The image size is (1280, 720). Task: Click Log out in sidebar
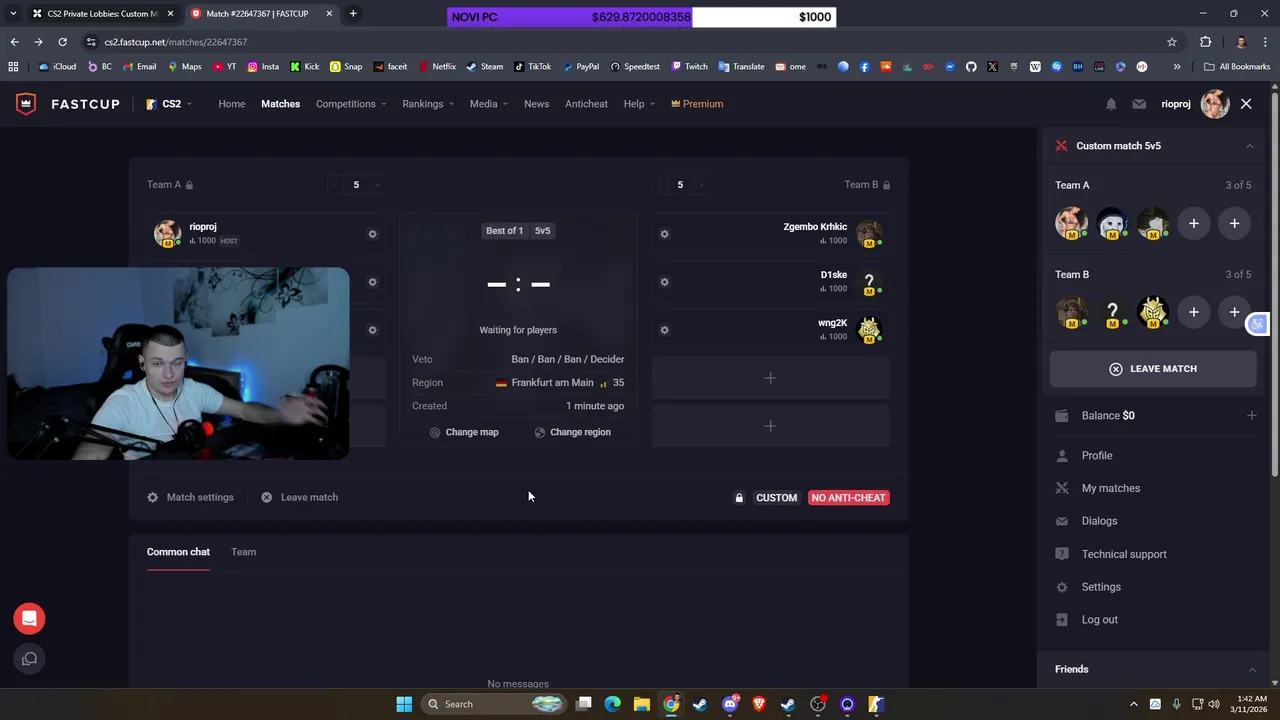(x=1099, y=620)
